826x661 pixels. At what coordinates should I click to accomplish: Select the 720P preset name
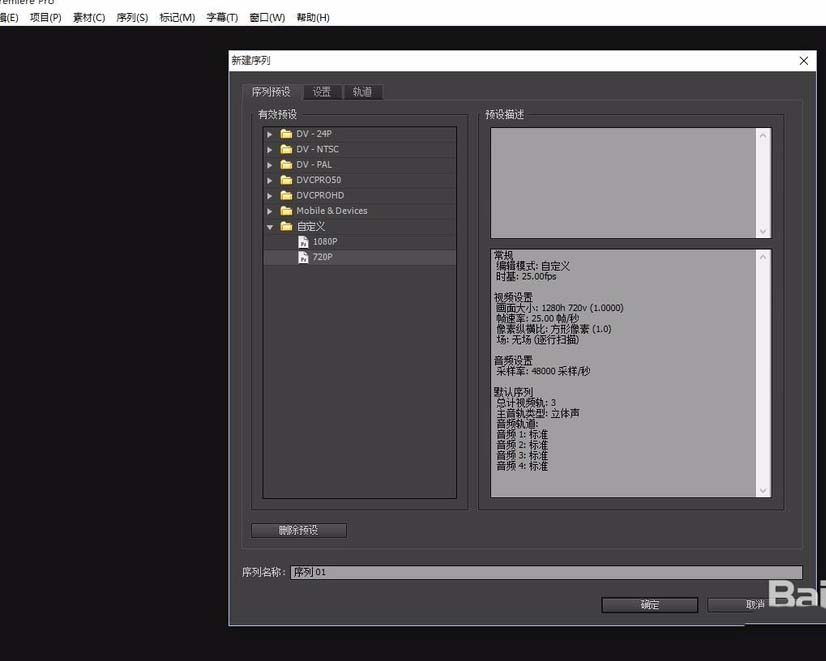[x=322, y=256]
